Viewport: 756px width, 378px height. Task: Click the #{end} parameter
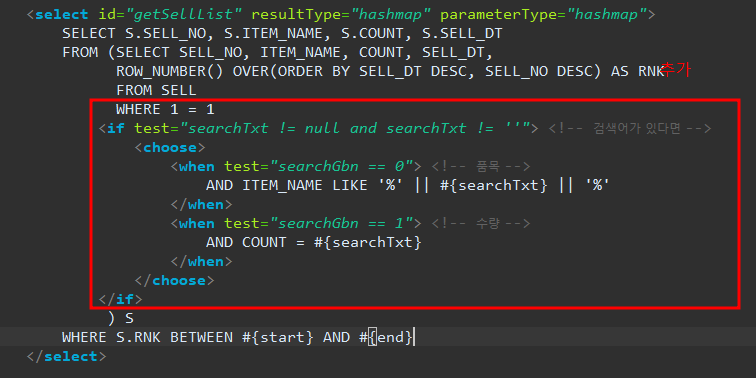386,337
